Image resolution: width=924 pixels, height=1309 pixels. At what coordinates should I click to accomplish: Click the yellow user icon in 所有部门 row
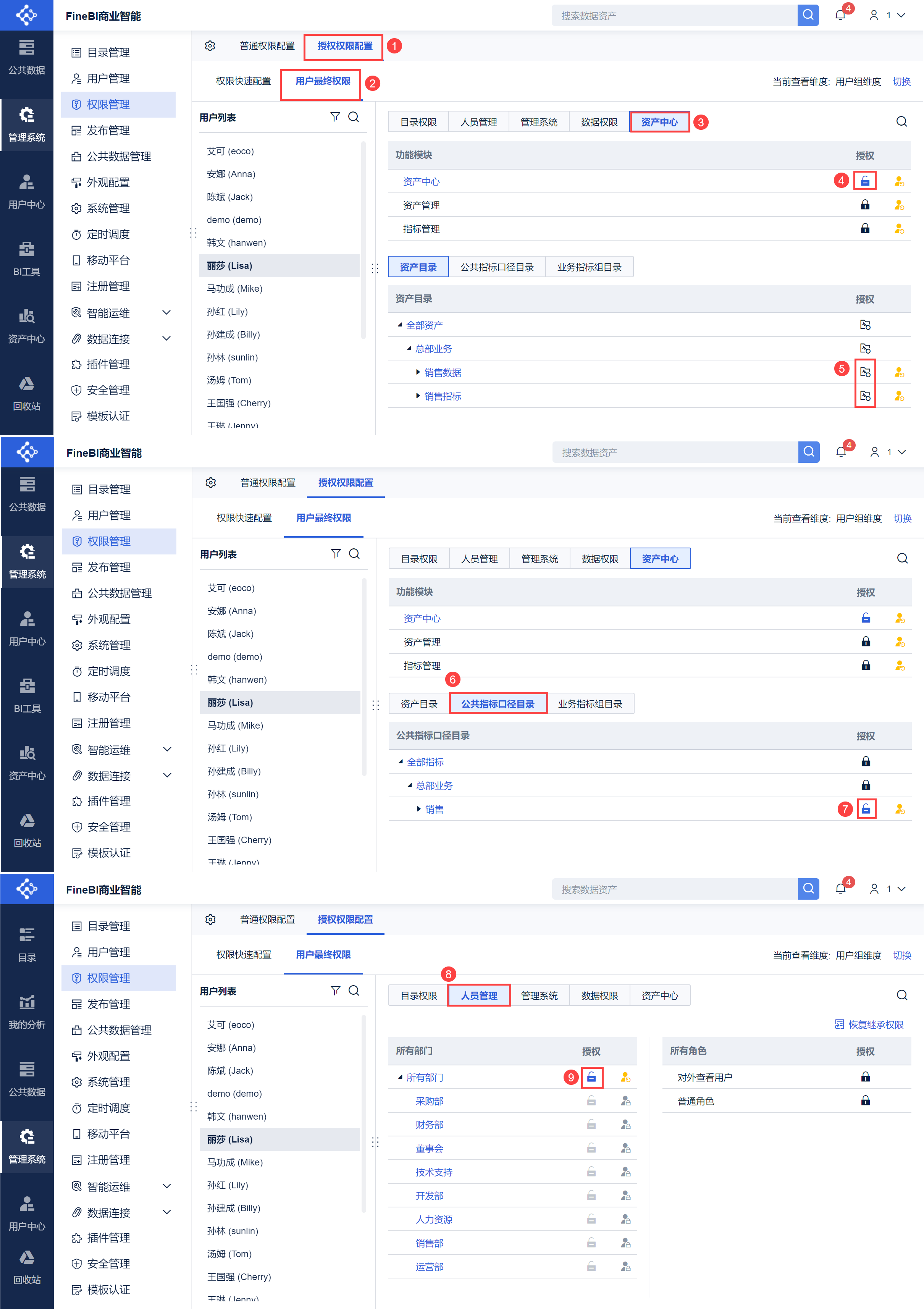tap(625, 1077)
